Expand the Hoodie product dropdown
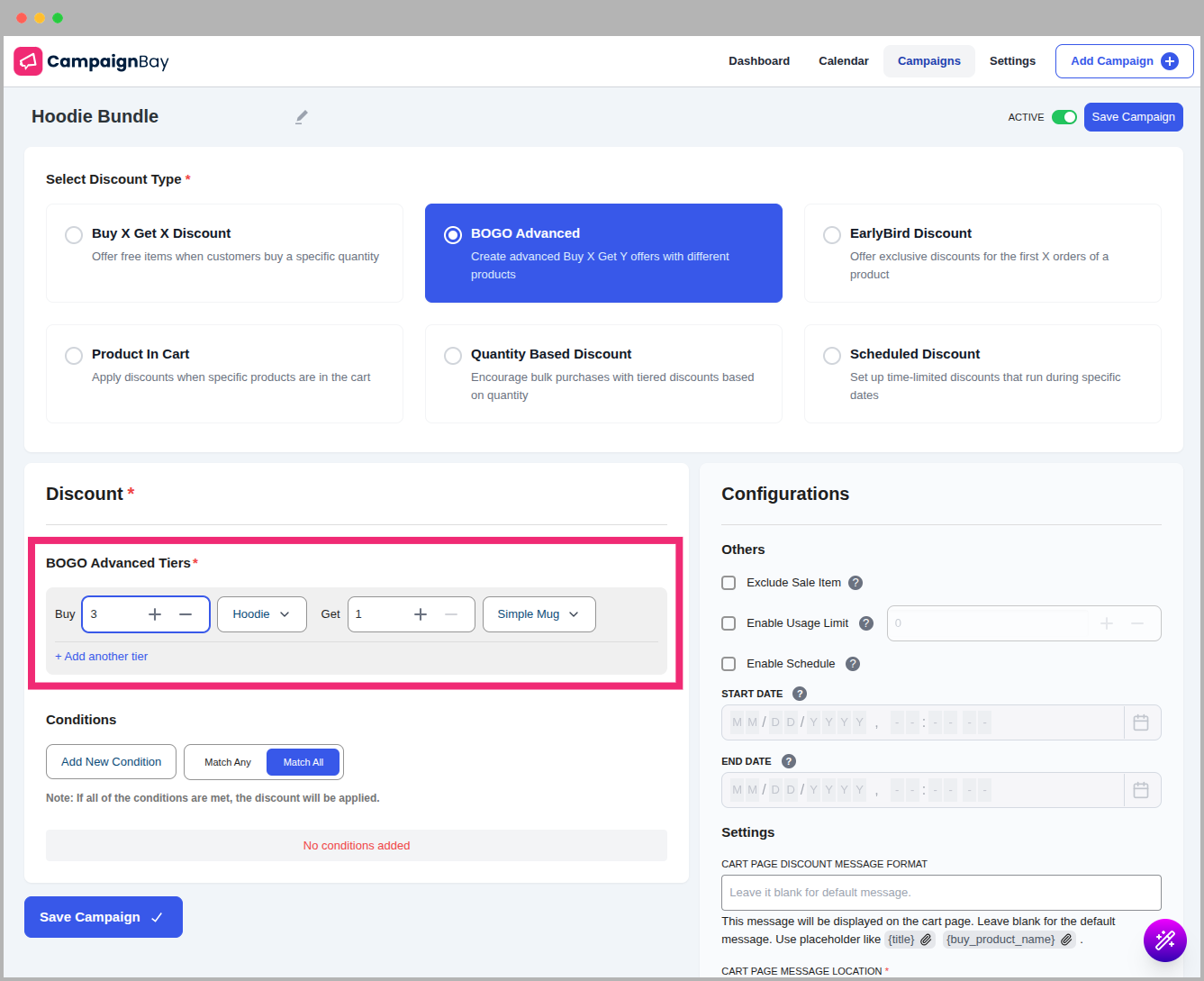This screenshot has width=1204, height=981. coord(261,614)
